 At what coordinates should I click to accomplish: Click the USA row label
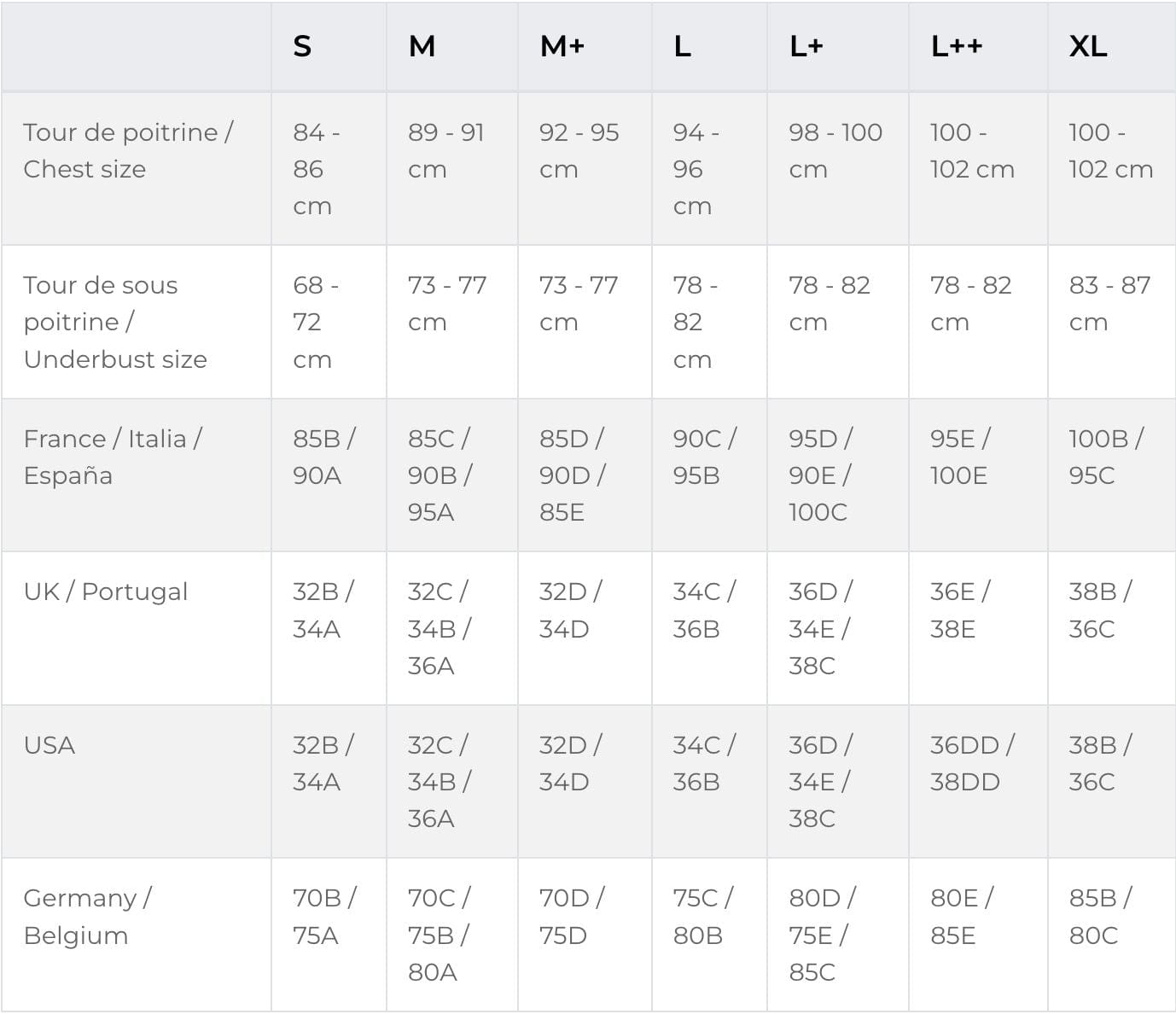click(x=49, y=745)
